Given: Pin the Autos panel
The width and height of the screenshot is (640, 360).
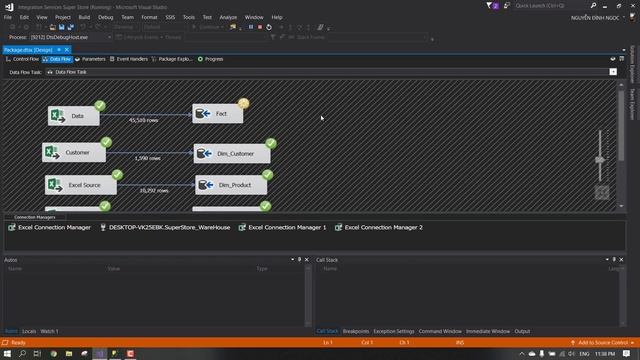Looking at the screenshot, I should [x=299, y=260].
